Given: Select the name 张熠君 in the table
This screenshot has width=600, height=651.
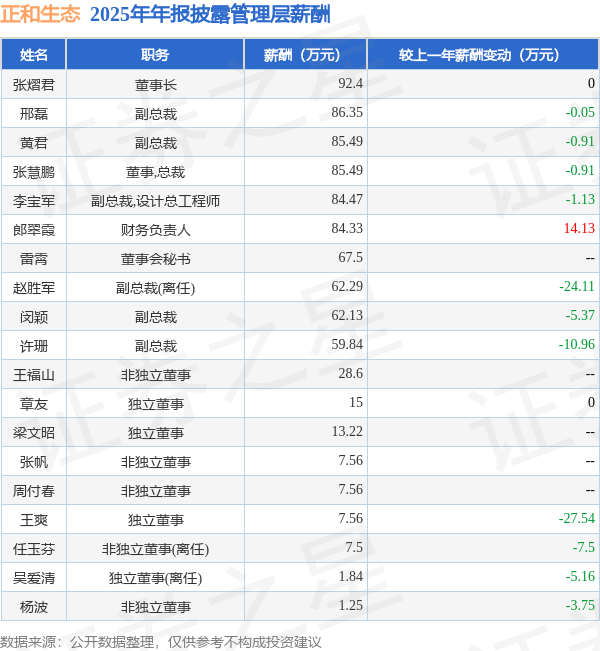Looking at the screenshot, I should pyautogui.click(x=34, y=85).
